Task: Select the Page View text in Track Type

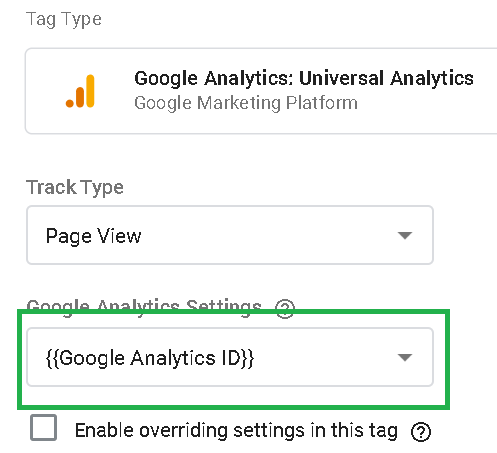Action: (x=94, y=236)
